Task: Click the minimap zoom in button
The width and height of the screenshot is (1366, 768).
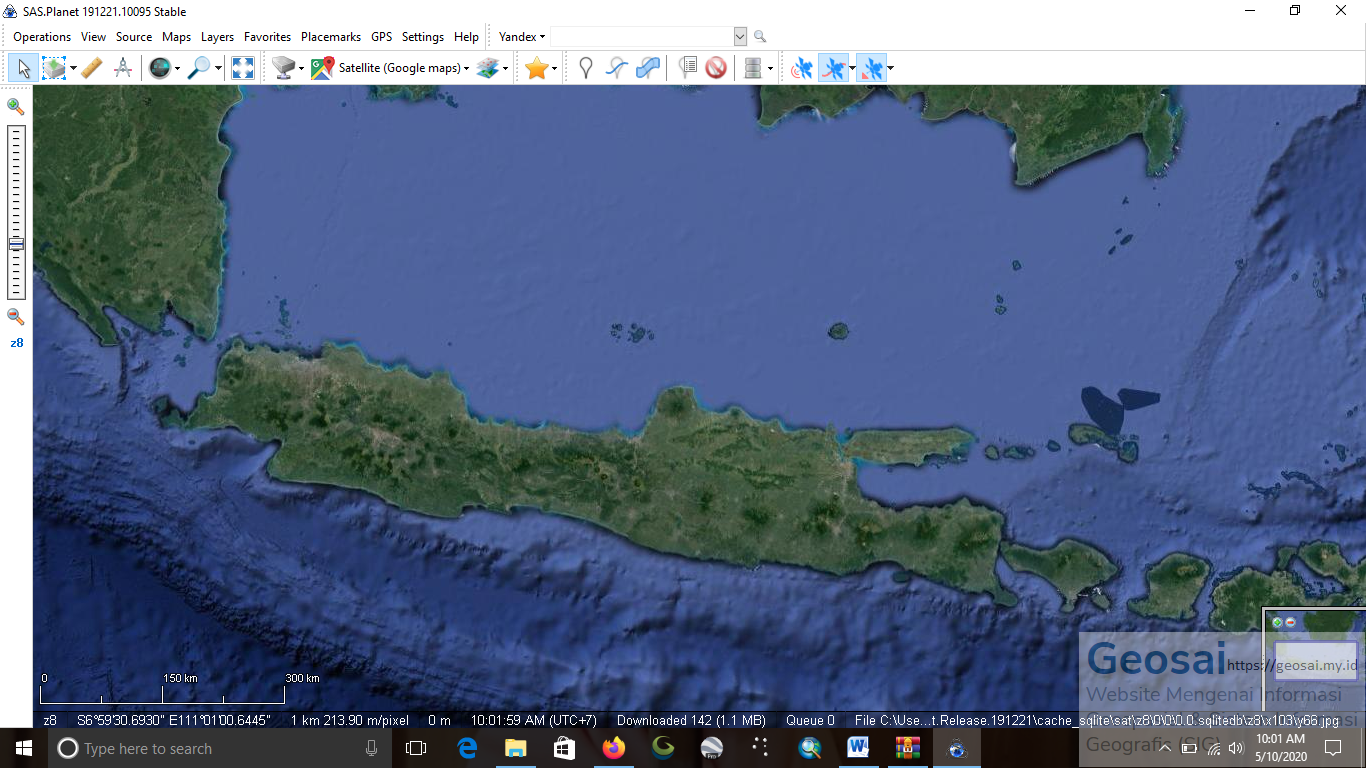Action: coord(1277,622)
